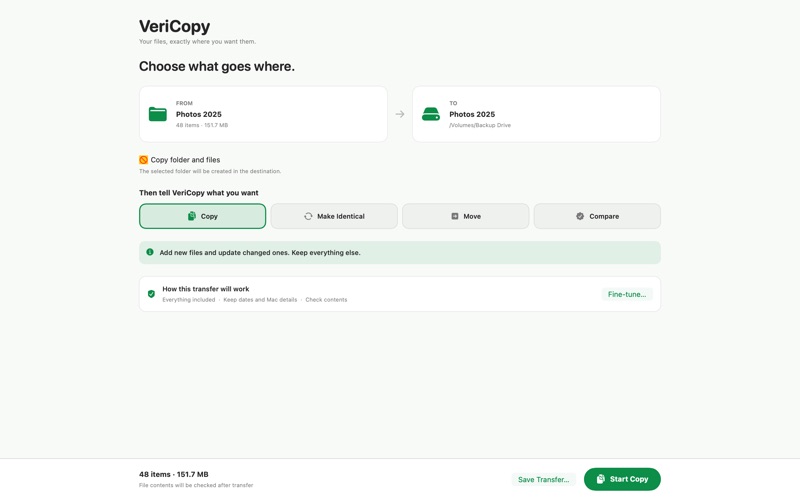800x500 pixels.
Task: Choose the TO Photos 2025 destination card
Action: coord(536,114)
